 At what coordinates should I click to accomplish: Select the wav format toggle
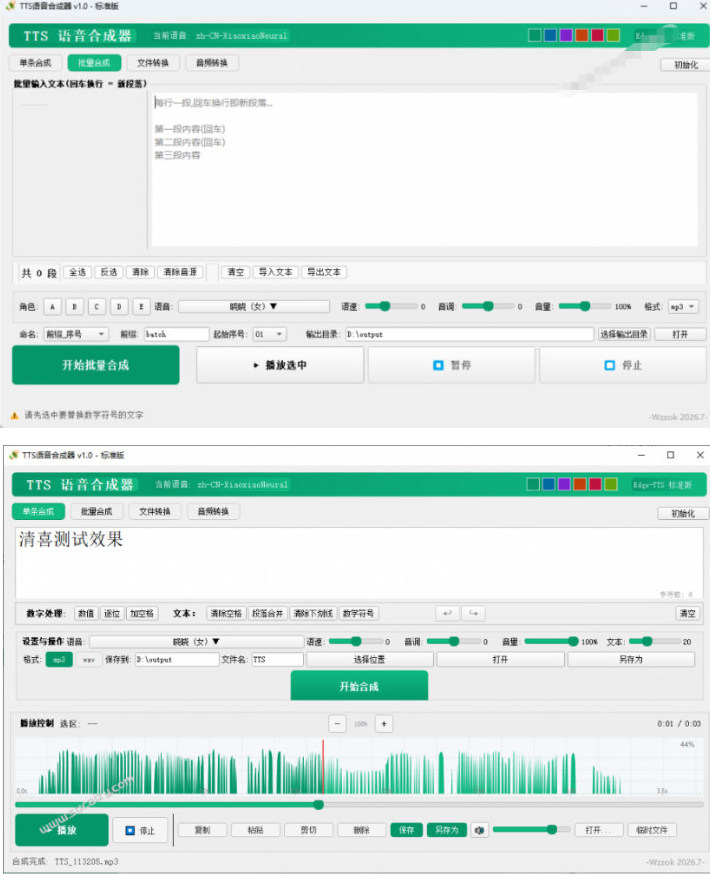[x=88, y=659]
